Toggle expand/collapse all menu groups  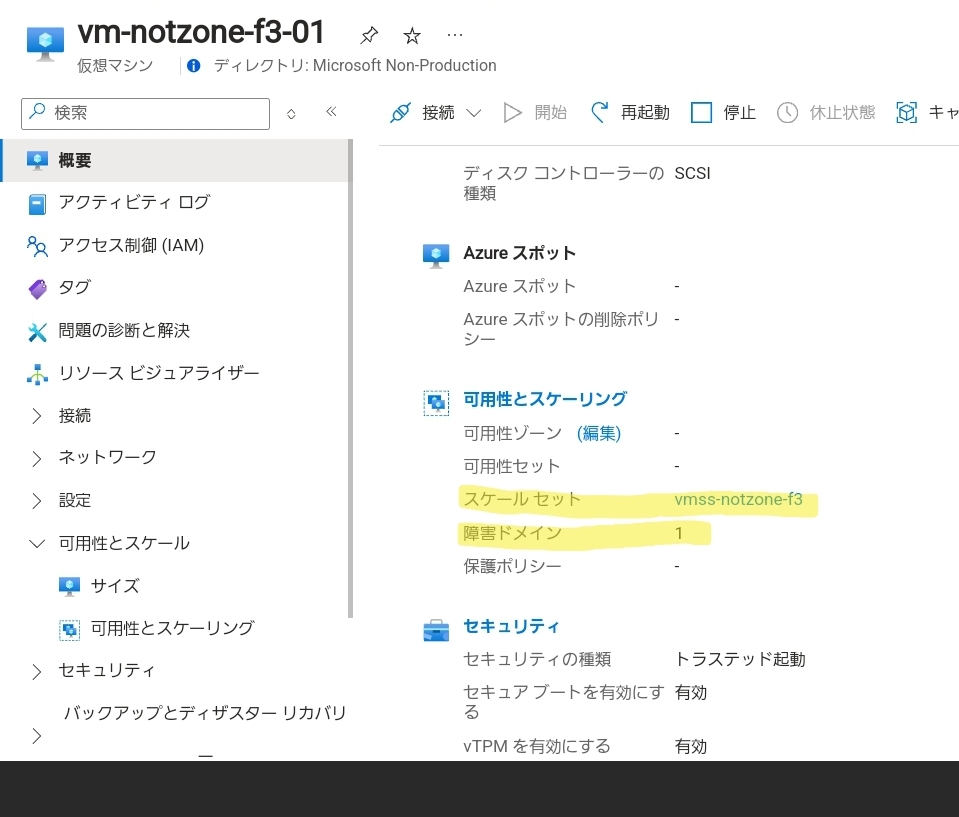coord(291,114)
